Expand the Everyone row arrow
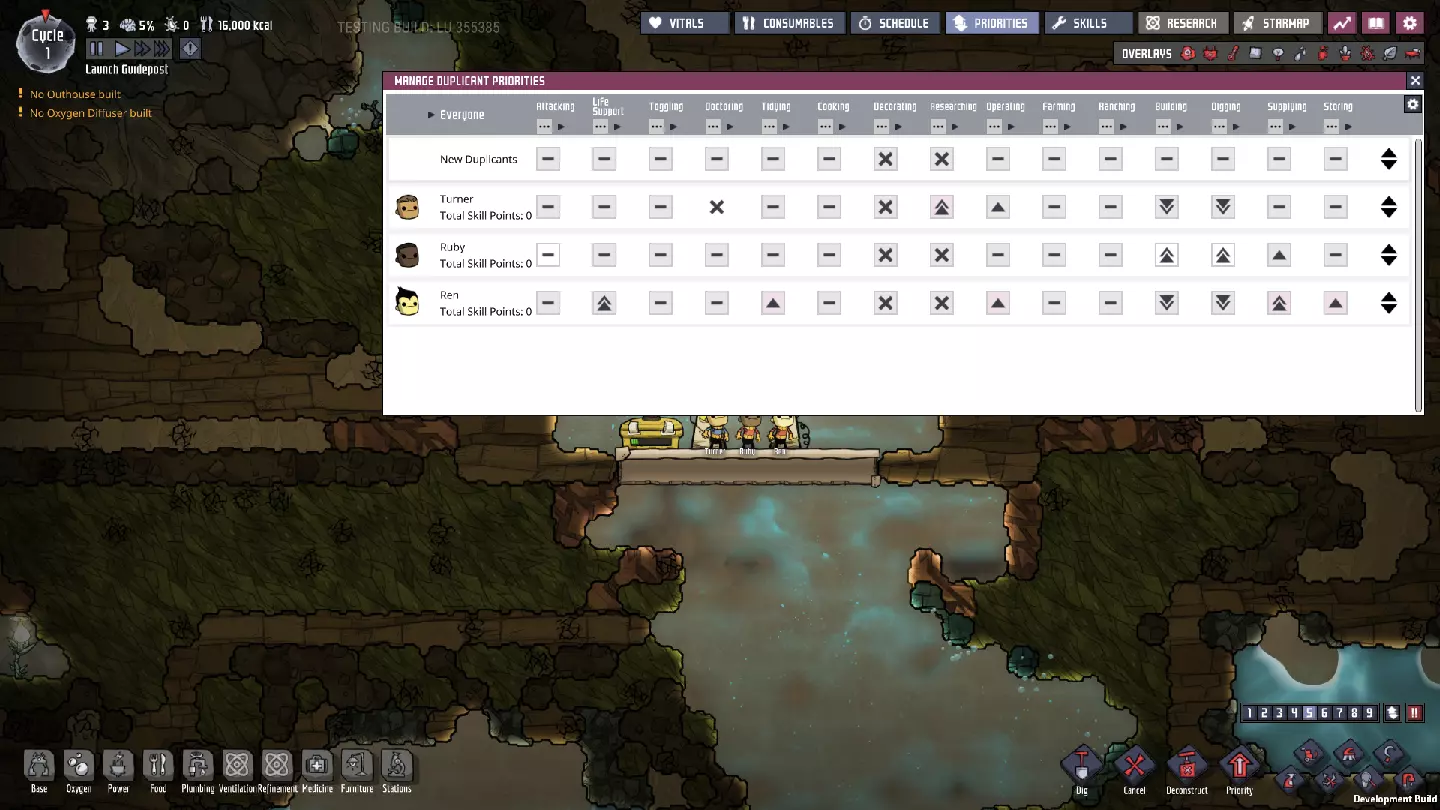The image size is (1440, 810). coord(431,115)
